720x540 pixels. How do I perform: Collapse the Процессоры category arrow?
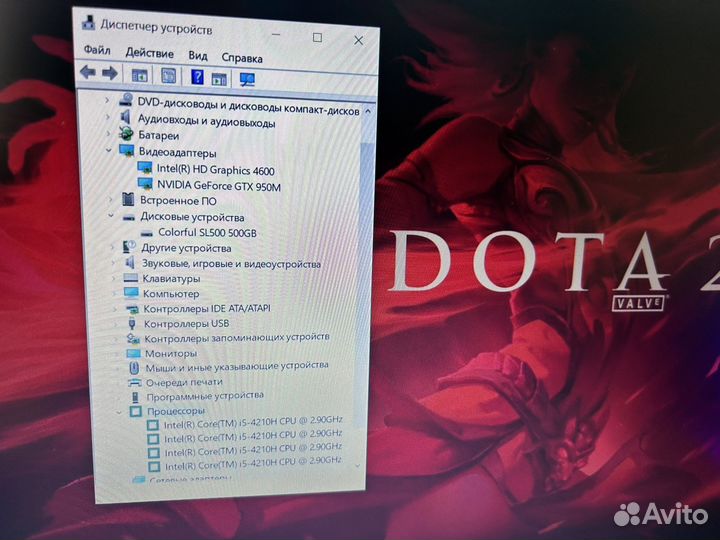(118, 412)
